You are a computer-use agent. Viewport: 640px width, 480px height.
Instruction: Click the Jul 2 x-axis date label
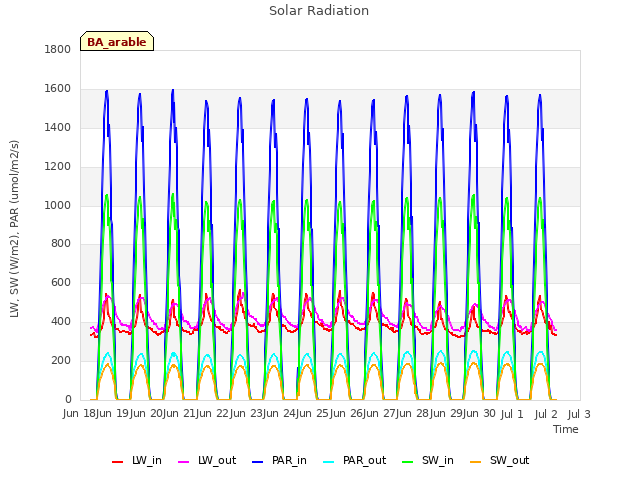[x=546, y=414]
